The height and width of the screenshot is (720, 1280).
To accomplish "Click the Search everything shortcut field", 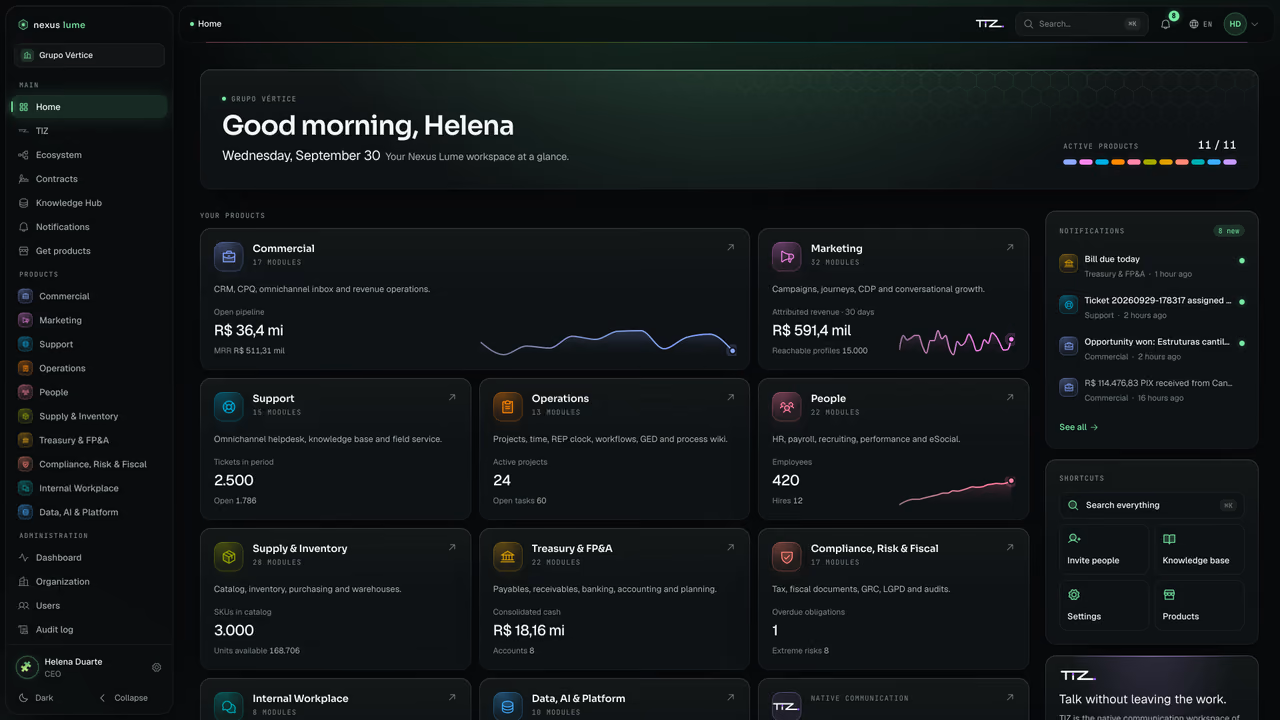I will 1152,505.
